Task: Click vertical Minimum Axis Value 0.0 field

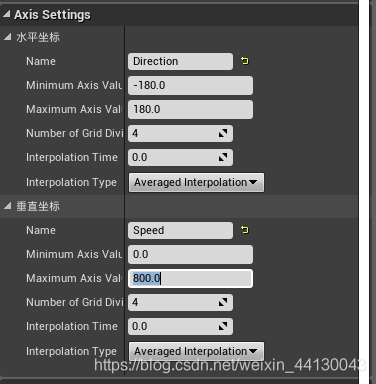Action: point(190,254)
